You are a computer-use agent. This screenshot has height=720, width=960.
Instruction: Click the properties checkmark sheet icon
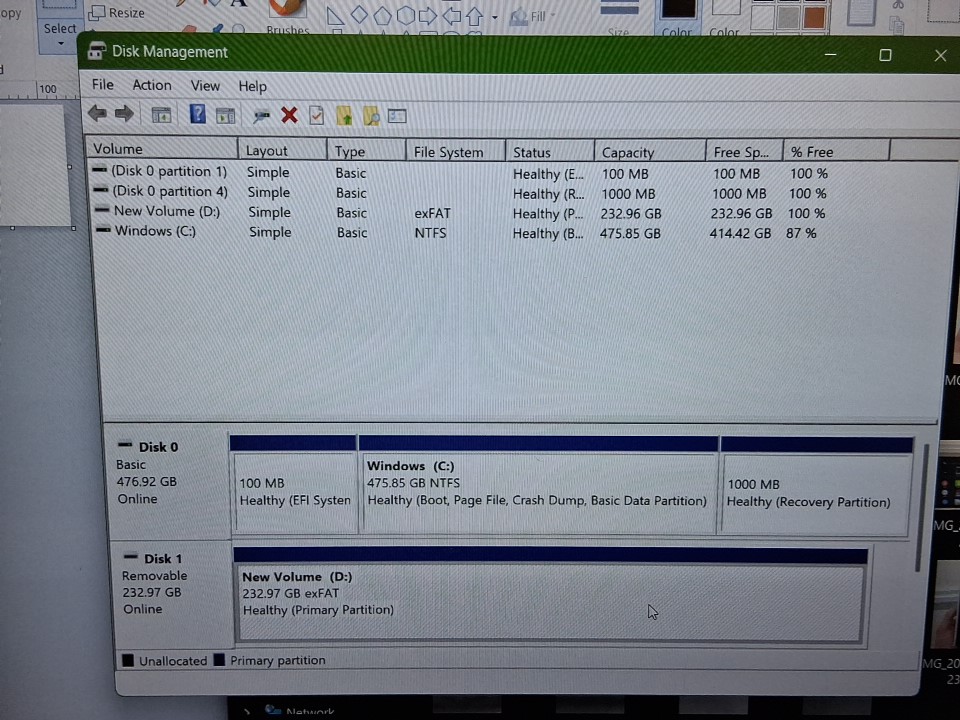317,115
